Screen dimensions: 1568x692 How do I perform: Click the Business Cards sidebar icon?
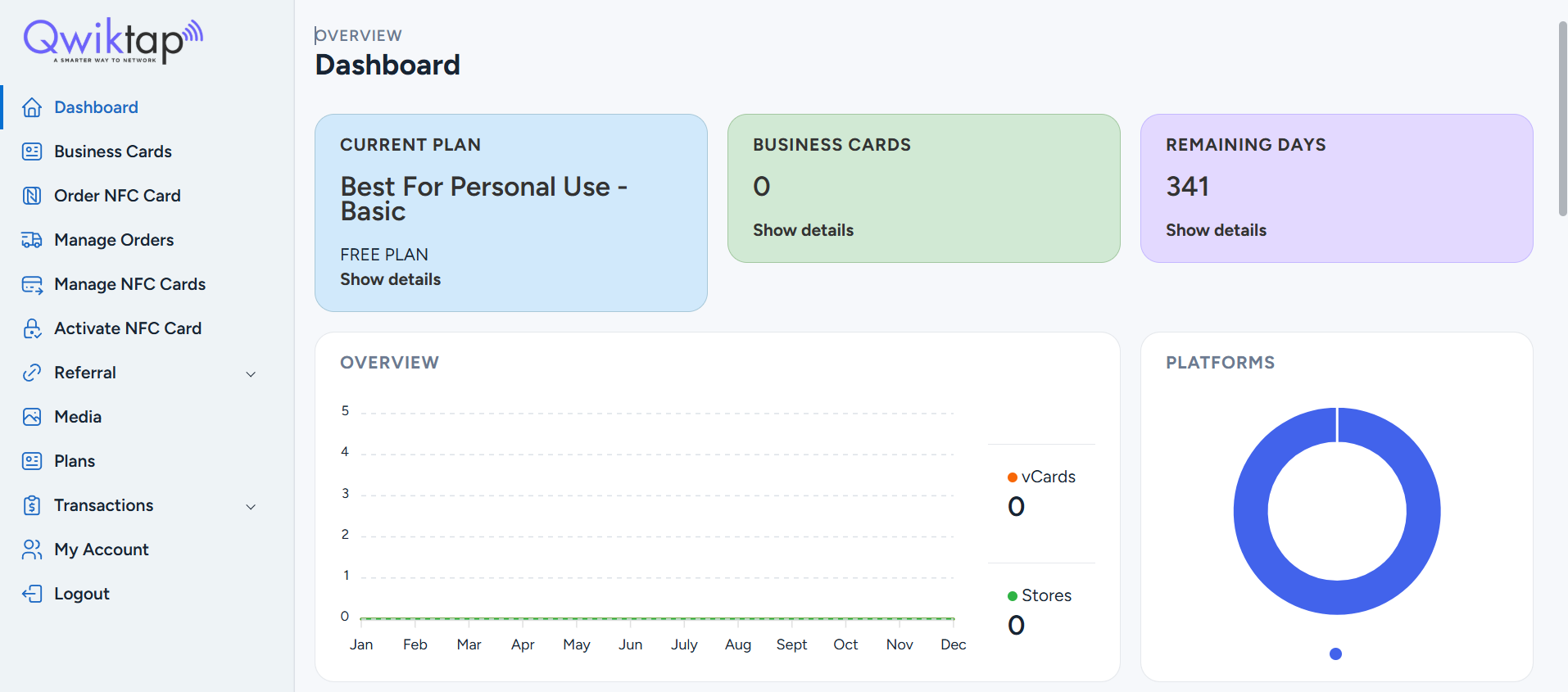pyautogui.click(x=32, y=152)
